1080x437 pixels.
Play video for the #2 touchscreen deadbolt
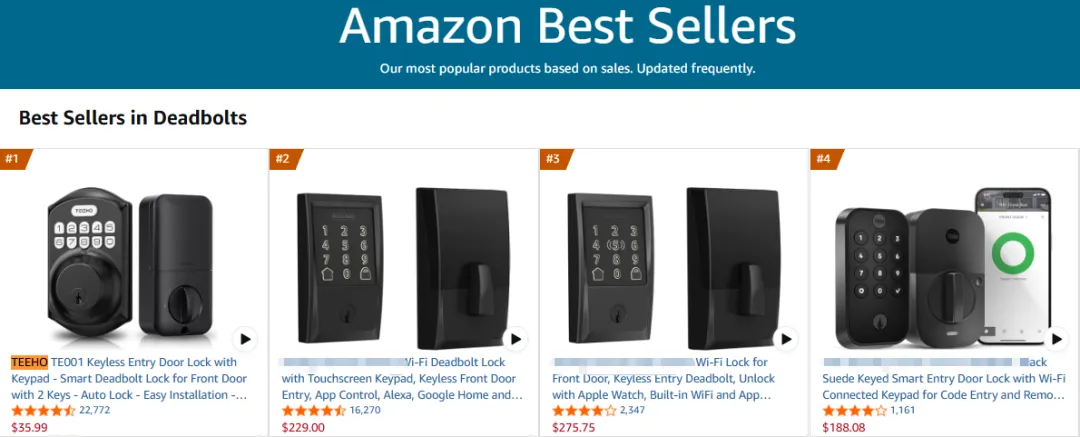515,339
